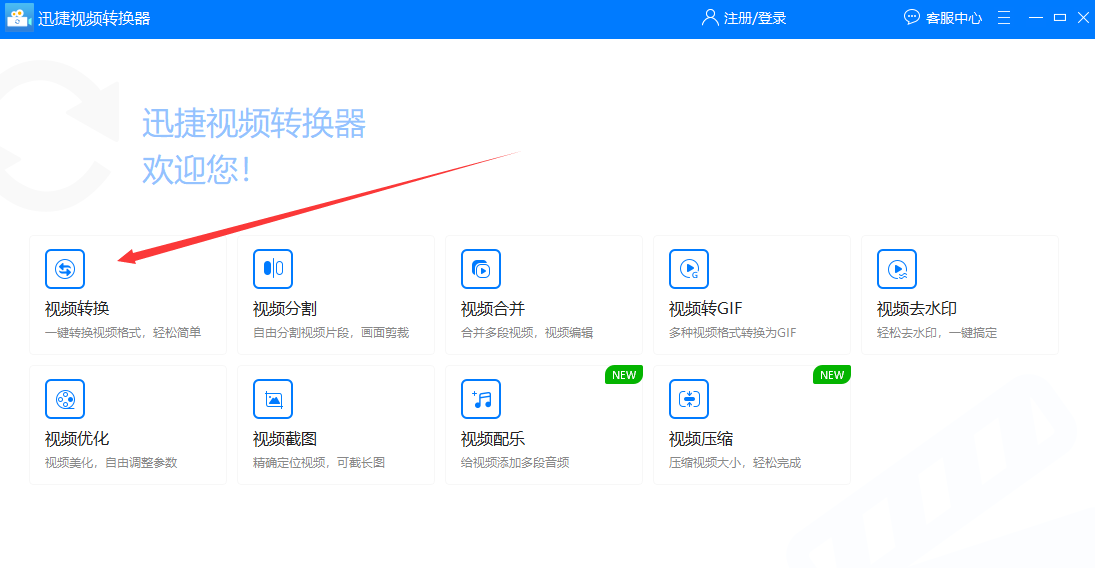Minimize the application window
This screenshot has width=1095, height=568.
click(1036, 17)
